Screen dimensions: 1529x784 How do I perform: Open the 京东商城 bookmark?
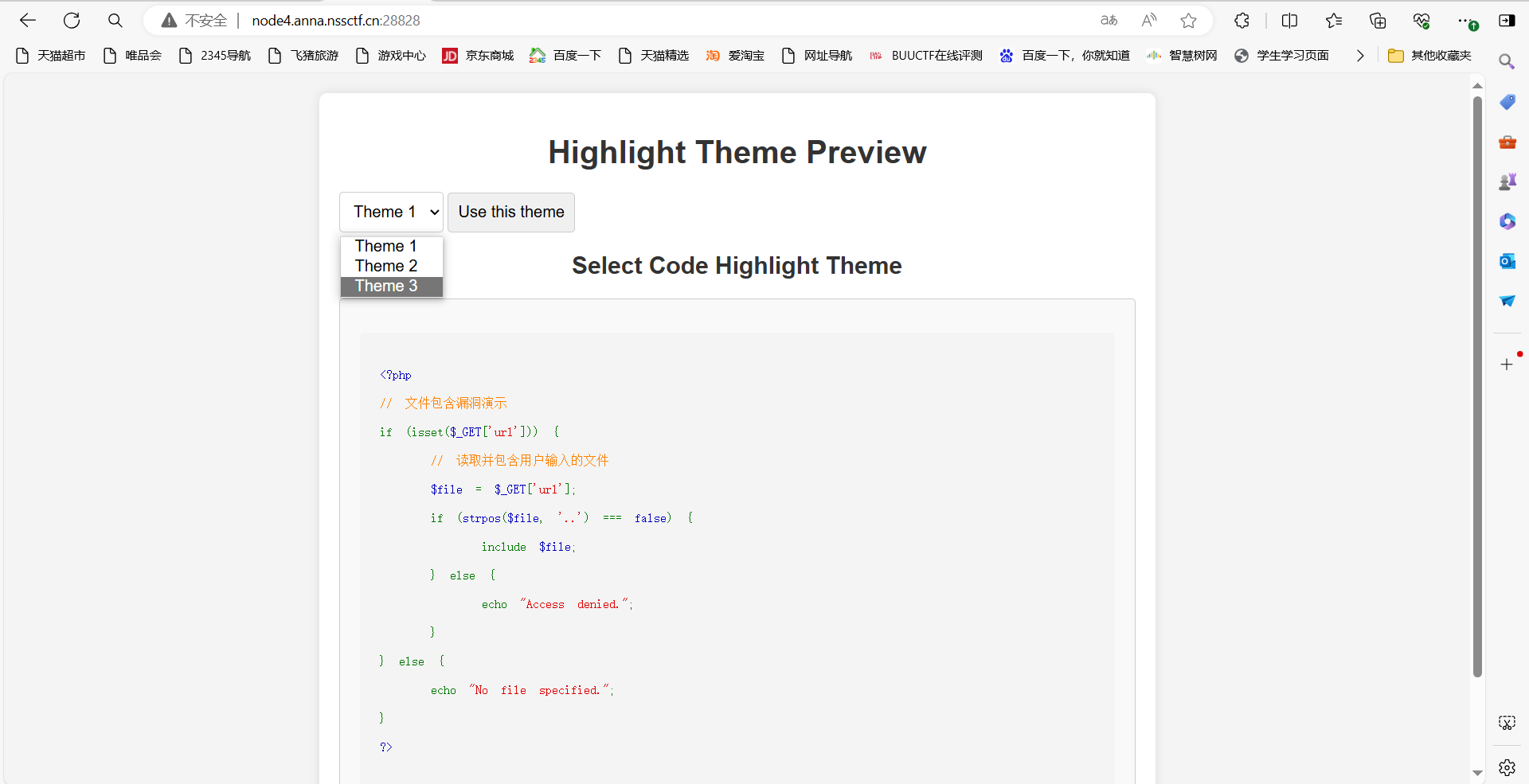tap(479, 56)
